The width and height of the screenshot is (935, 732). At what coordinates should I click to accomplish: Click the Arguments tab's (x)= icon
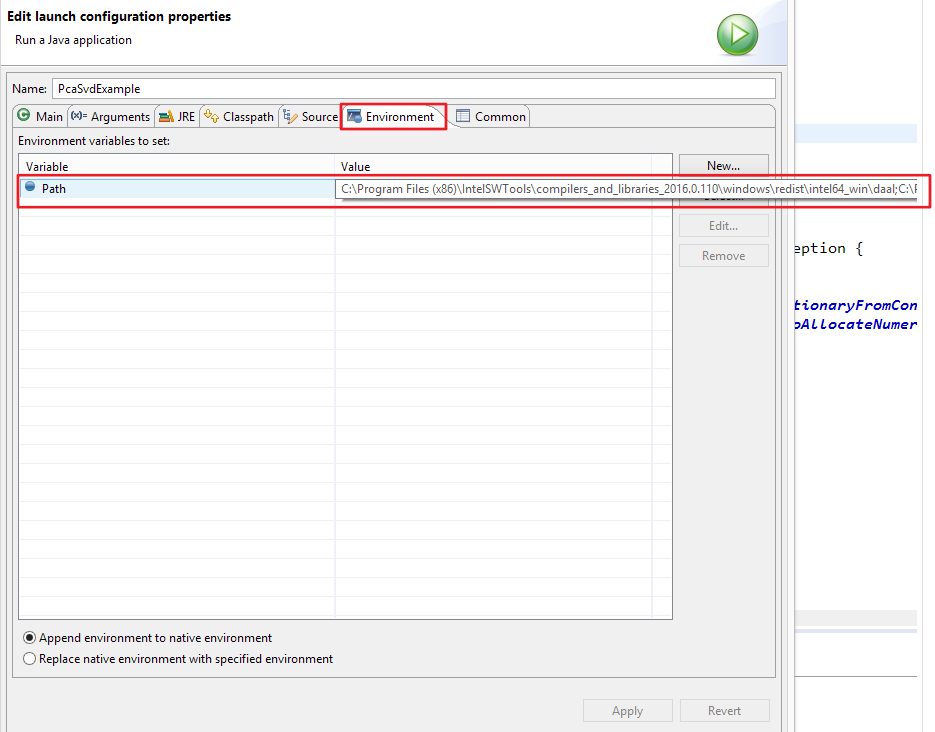(79, 117)
